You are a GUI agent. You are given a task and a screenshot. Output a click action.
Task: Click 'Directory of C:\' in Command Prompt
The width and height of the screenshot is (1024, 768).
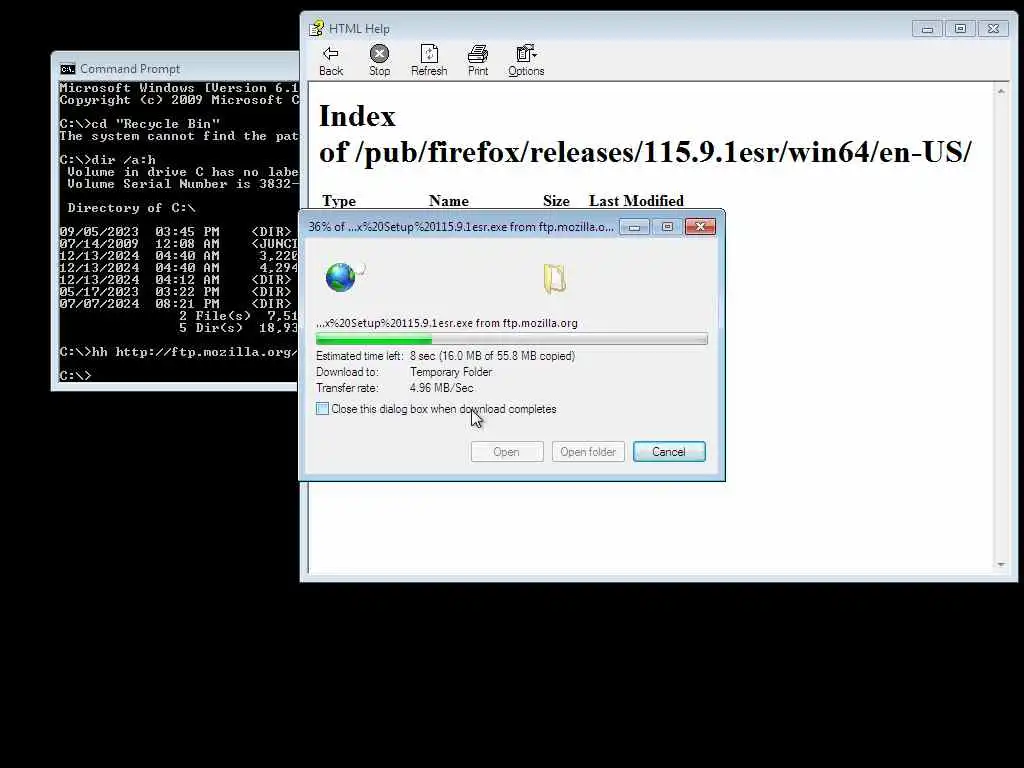click(x=131, y=208)
